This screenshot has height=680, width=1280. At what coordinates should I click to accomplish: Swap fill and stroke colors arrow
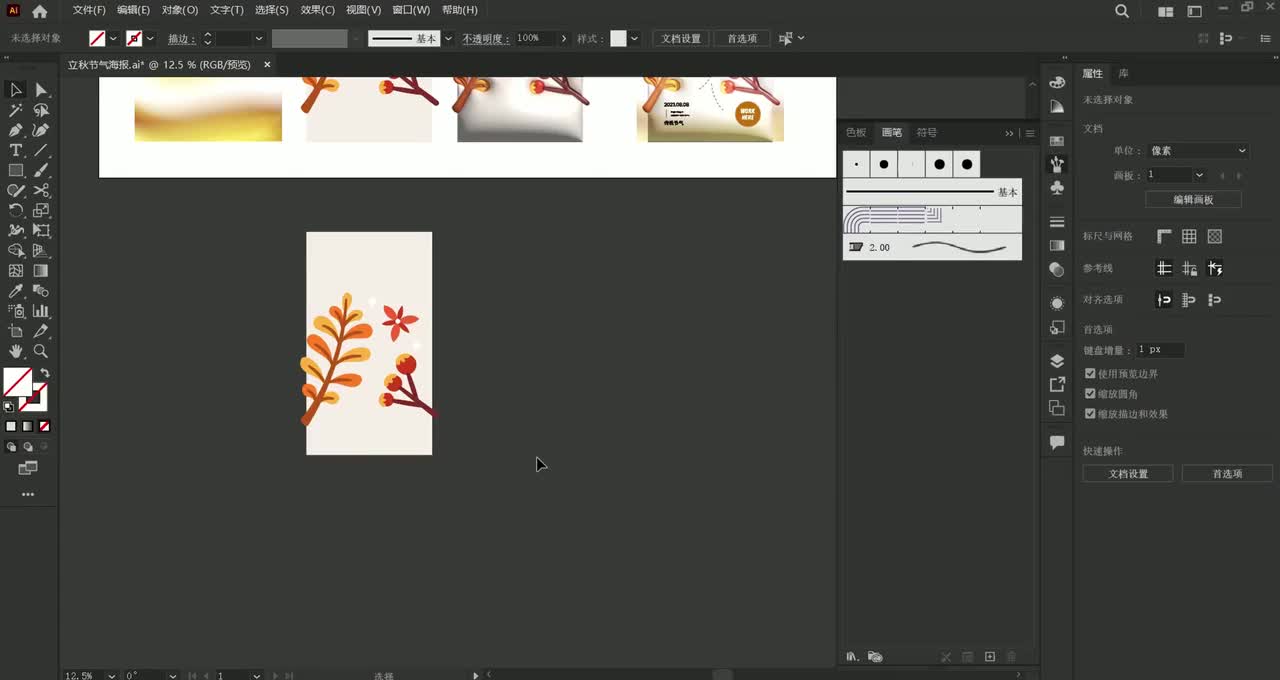click(x=44, y=373)
